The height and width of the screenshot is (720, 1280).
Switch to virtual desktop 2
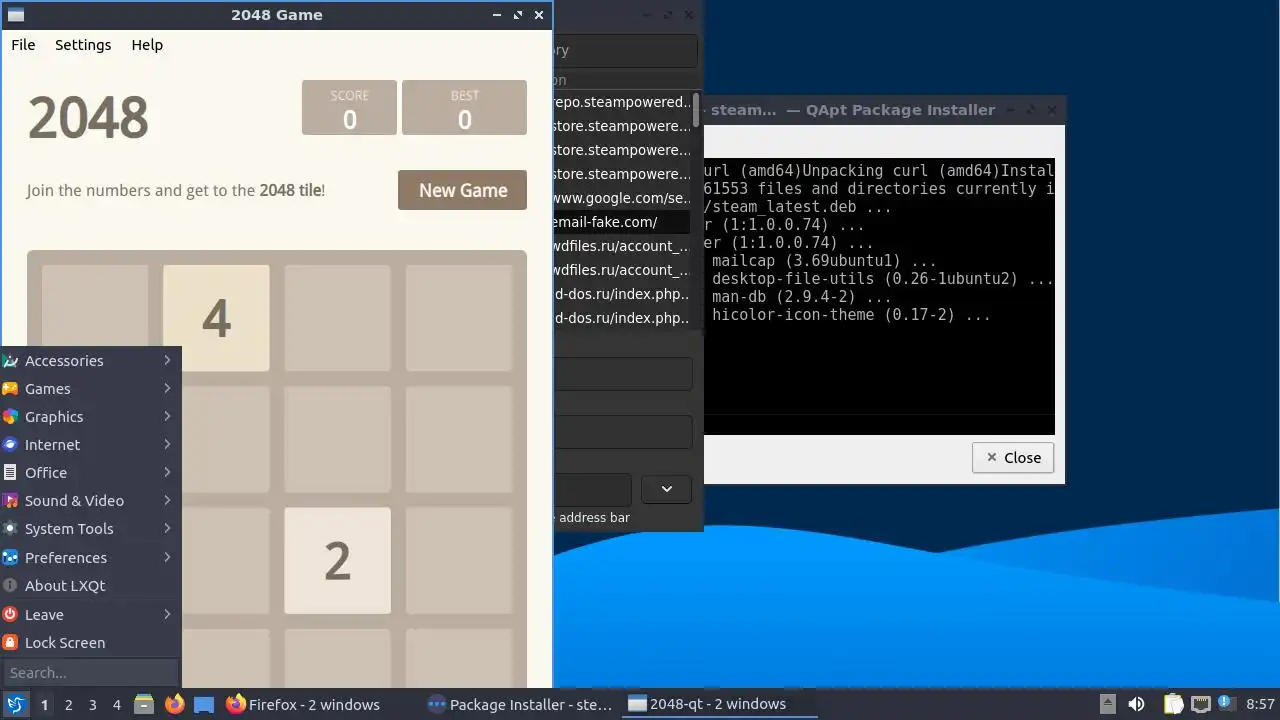tap(69, 705)
